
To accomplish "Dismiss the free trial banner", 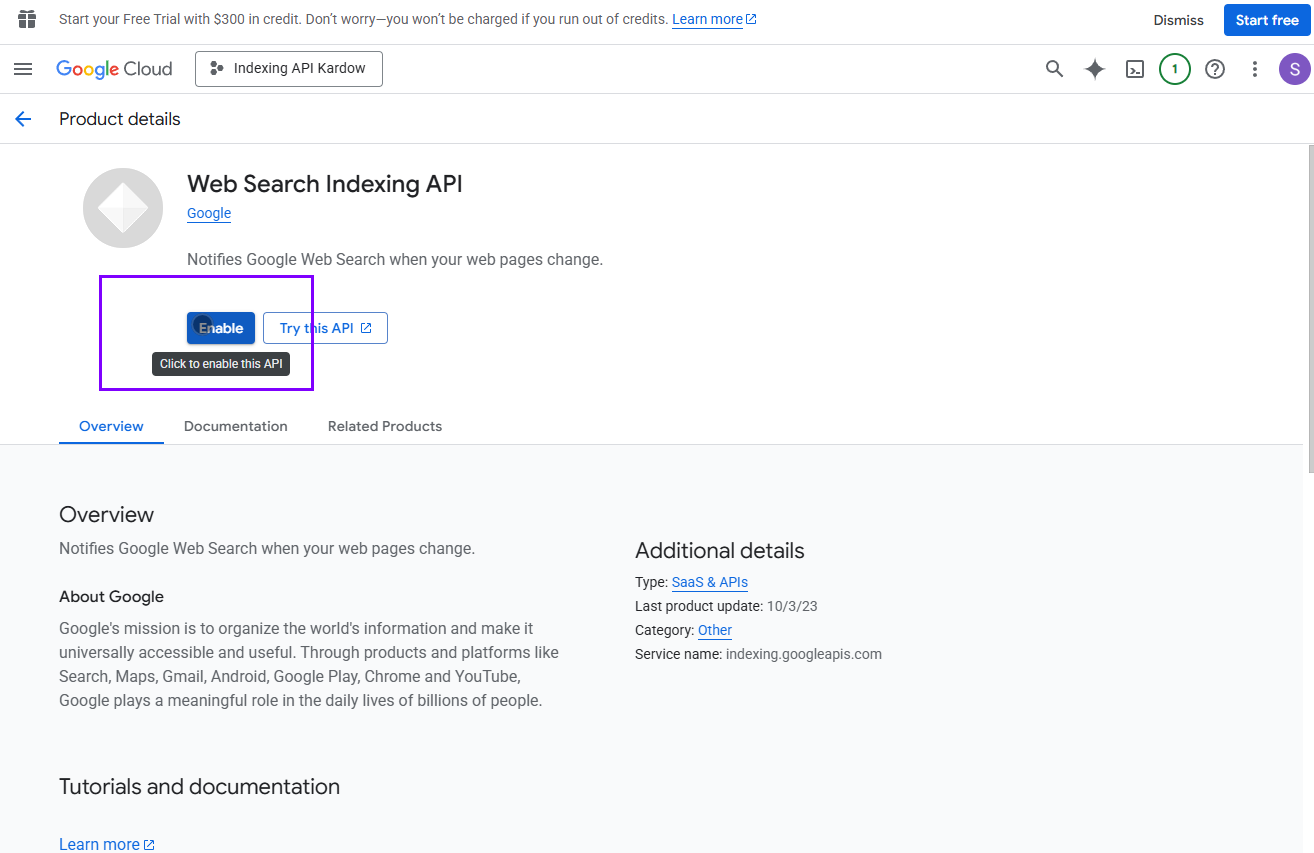I will [x=1178, y=20].
